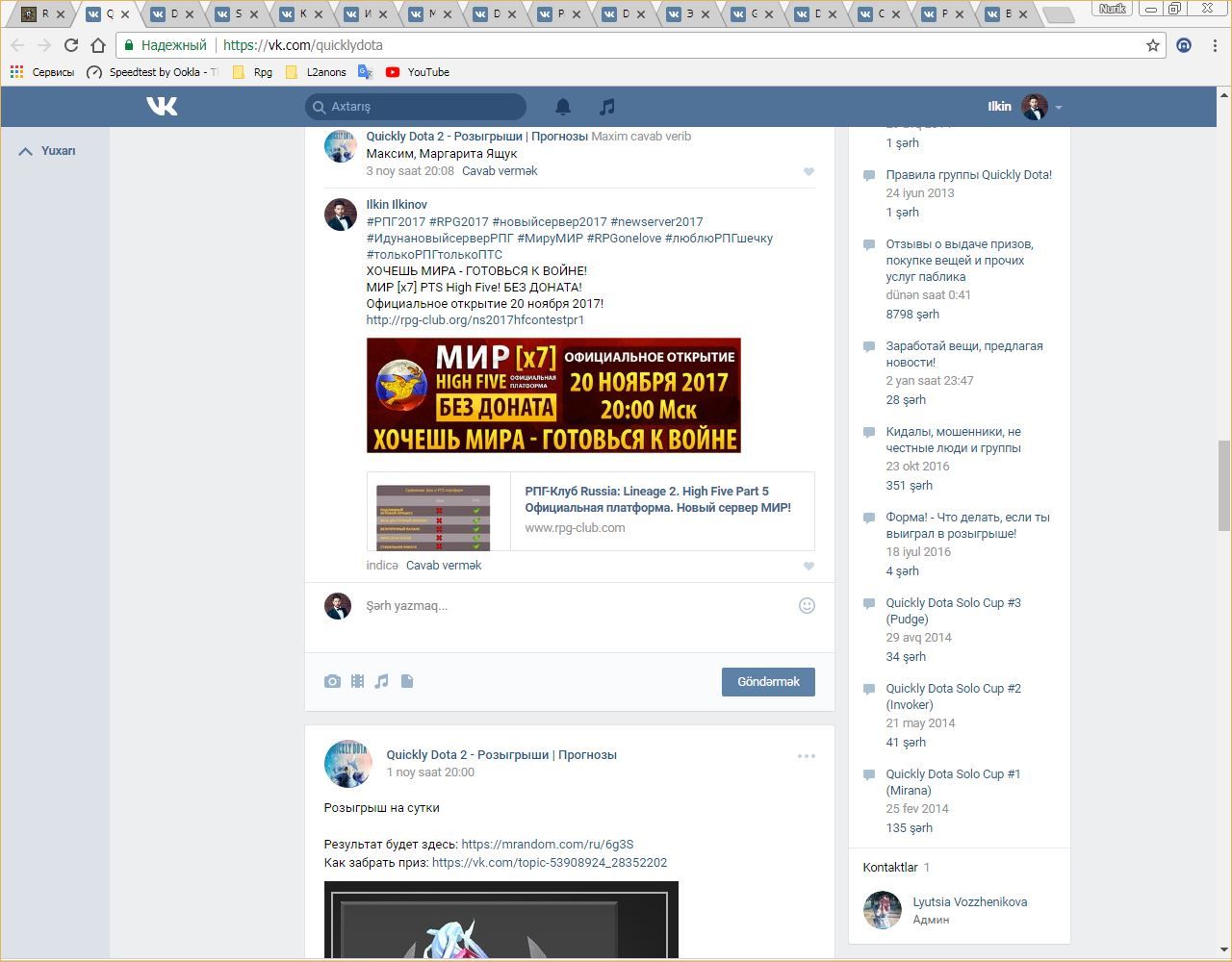Open Ilkin user avatar in header
Image resolution: width=1232 pixels, height=962 pixels.
tap(1035, 107)
